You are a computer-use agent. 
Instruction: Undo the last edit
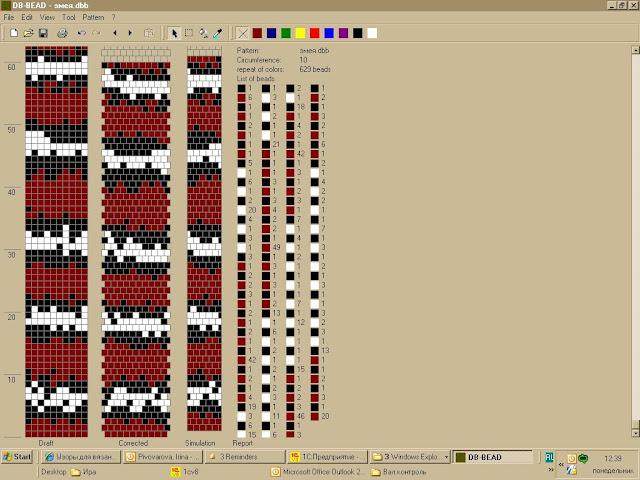(82, 33)
